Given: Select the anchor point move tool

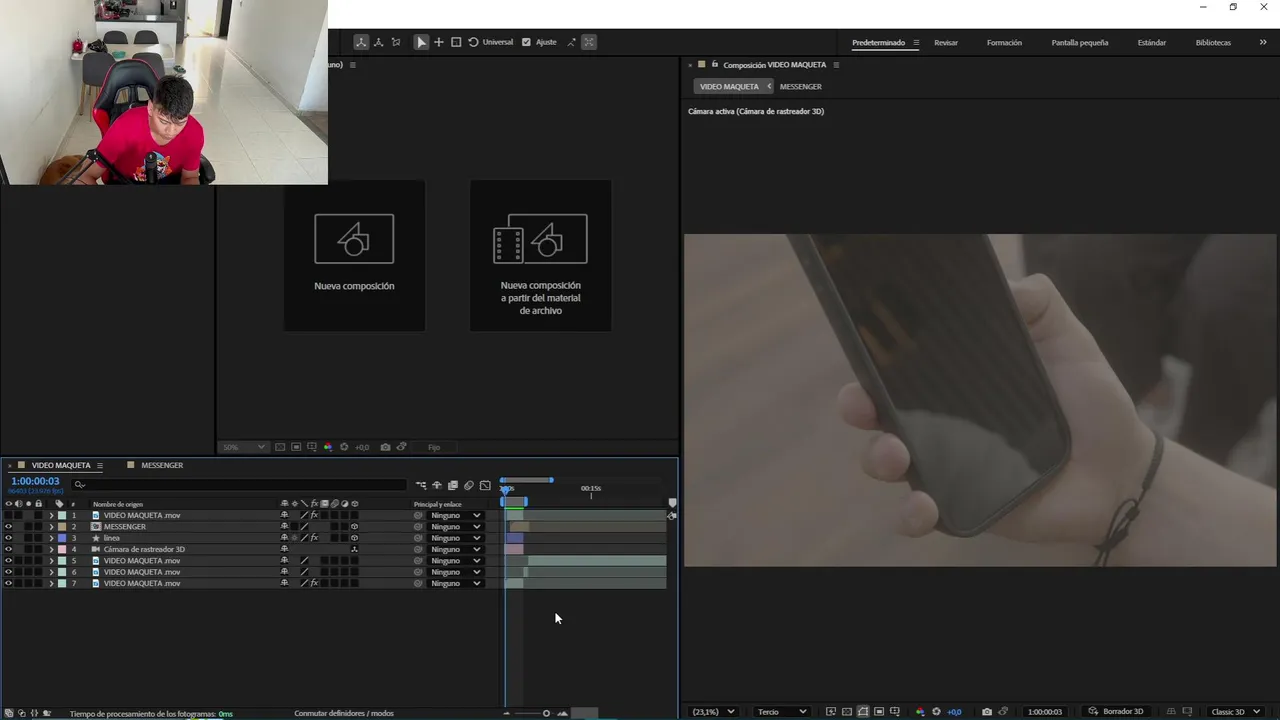Looking at the screenshot, I should click(x=439, y=42).
